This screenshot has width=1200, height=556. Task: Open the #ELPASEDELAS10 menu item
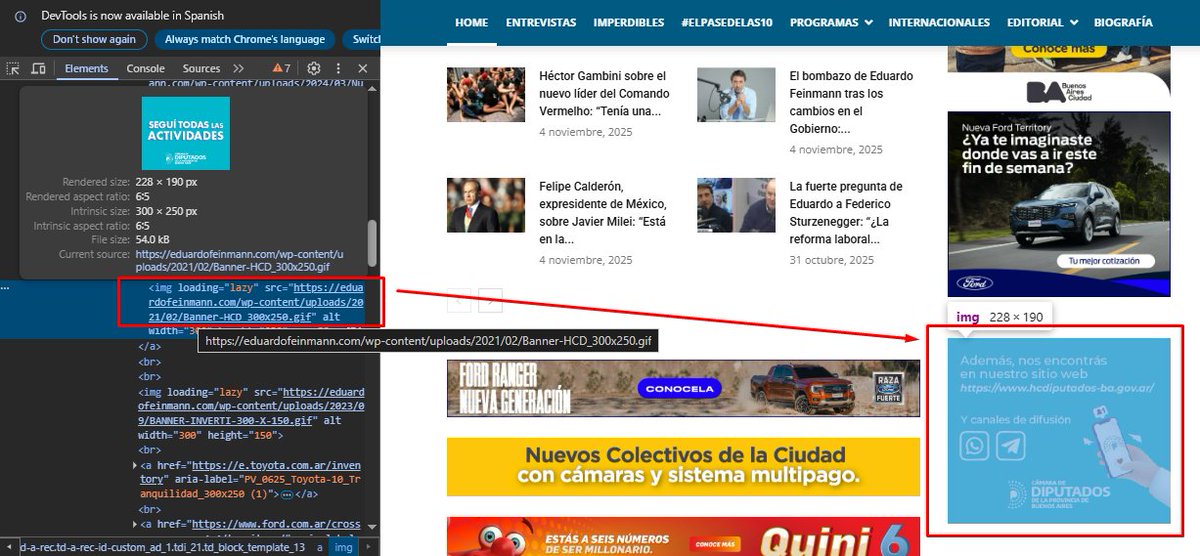[727, 22]
